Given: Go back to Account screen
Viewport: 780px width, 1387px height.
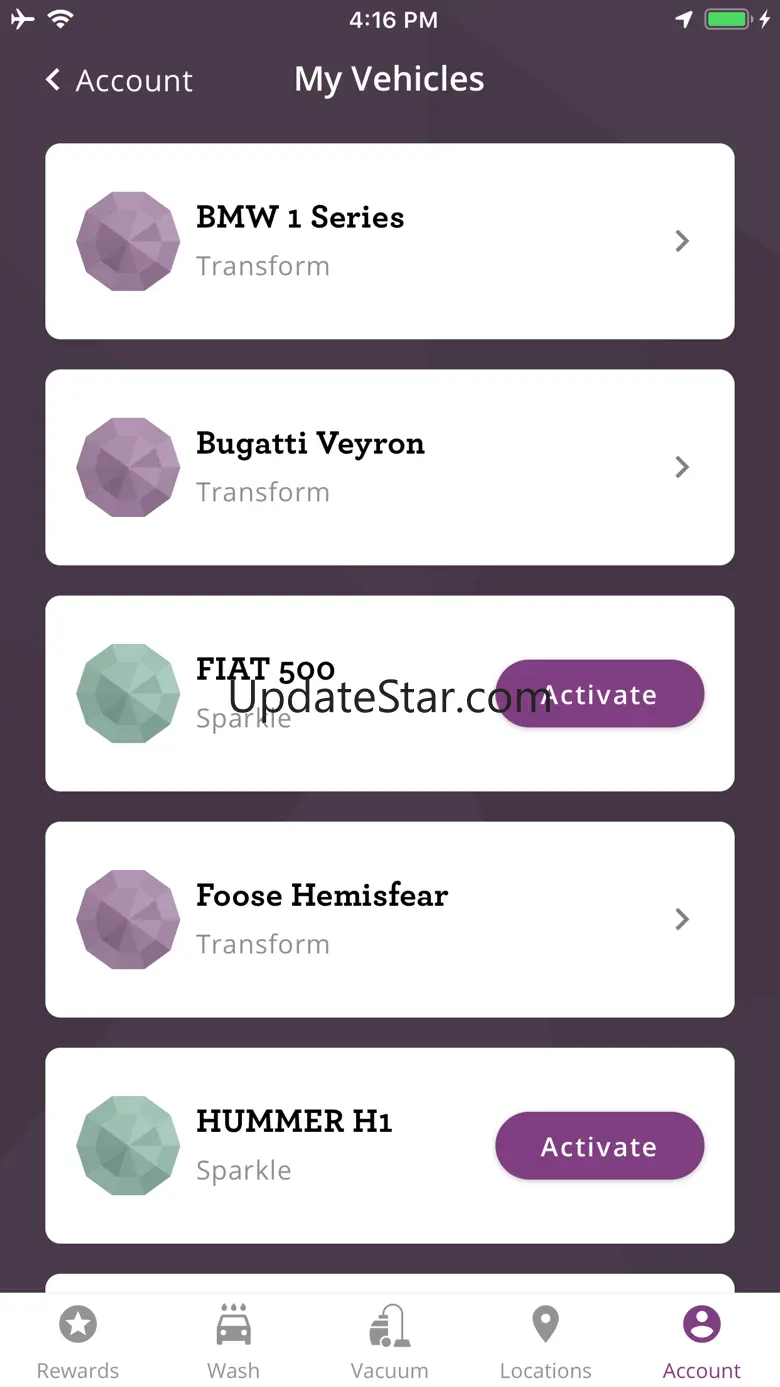Looking at the screenshot, I should (x=119, y=80).
